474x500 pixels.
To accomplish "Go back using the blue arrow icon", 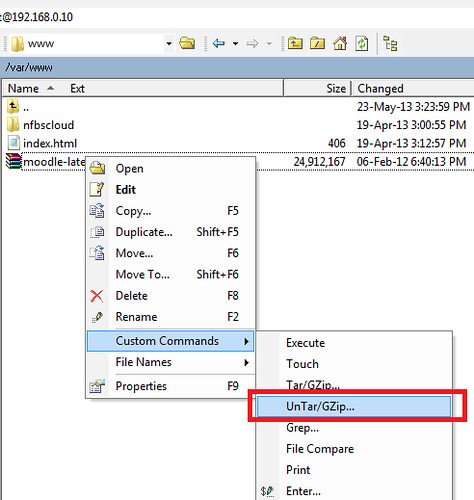I will tap(219, 43).
